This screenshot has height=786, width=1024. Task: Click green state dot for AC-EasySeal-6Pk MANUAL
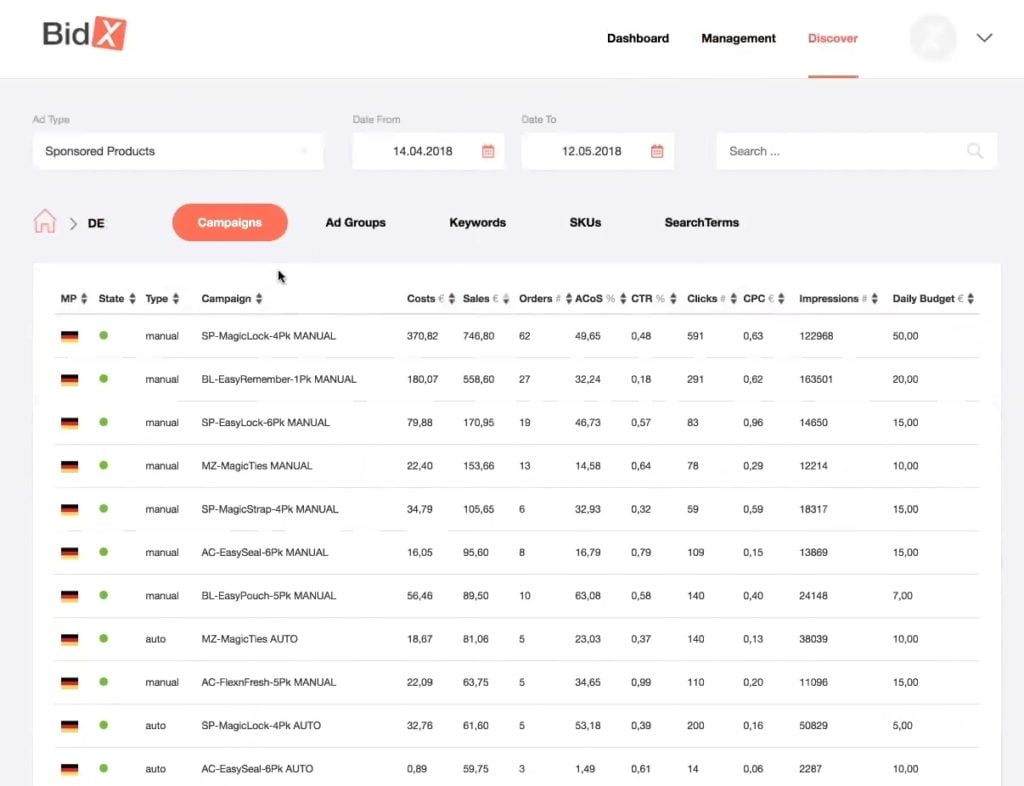point(103,552)
